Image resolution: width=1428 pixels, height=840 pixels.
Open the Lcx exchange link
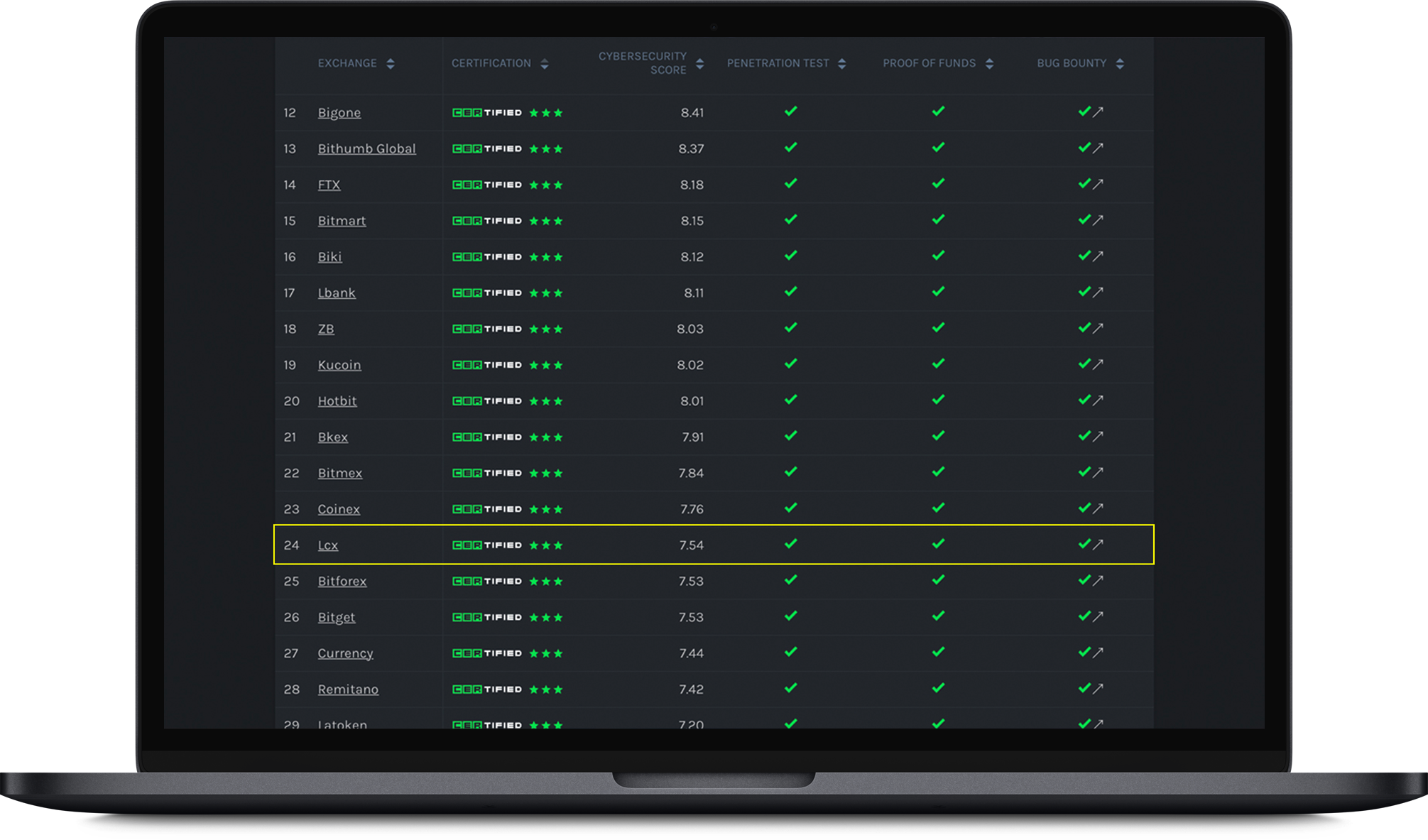click(x=327, y=545)
